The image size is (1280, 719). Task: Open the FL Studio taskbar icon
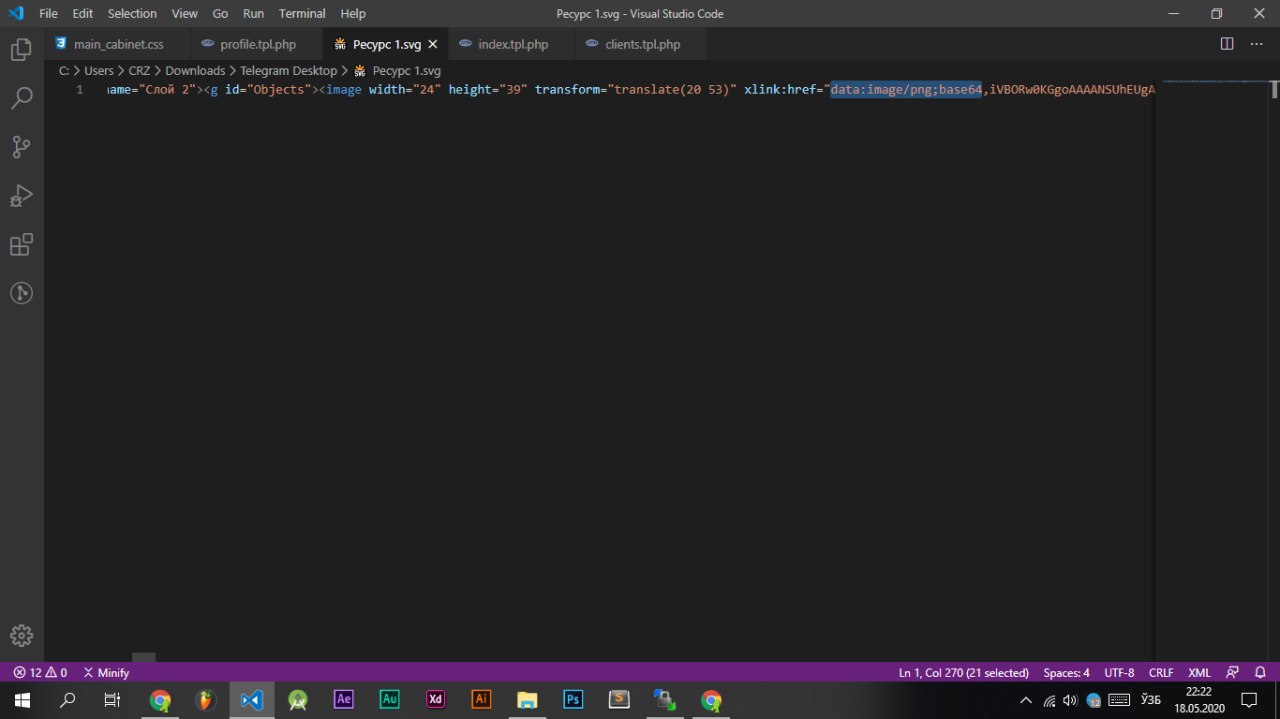pyautogui.click(x=205, y=700)
